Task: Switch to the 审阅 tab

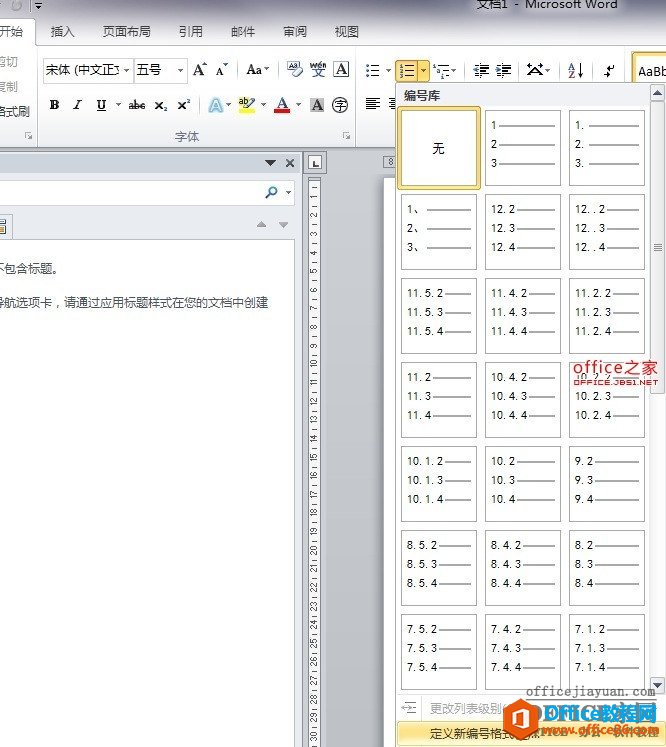Action: click(295, 31)
